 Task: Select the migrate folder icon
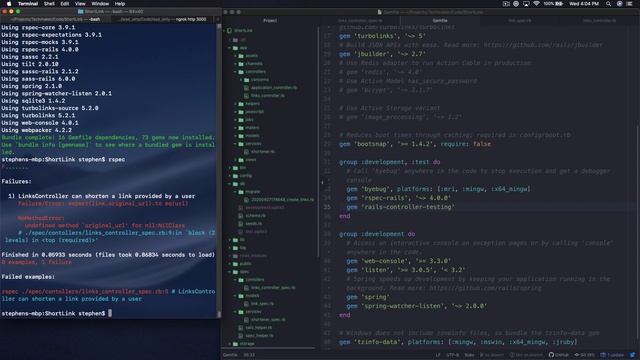pyautogui.click(x=241, y=192)
